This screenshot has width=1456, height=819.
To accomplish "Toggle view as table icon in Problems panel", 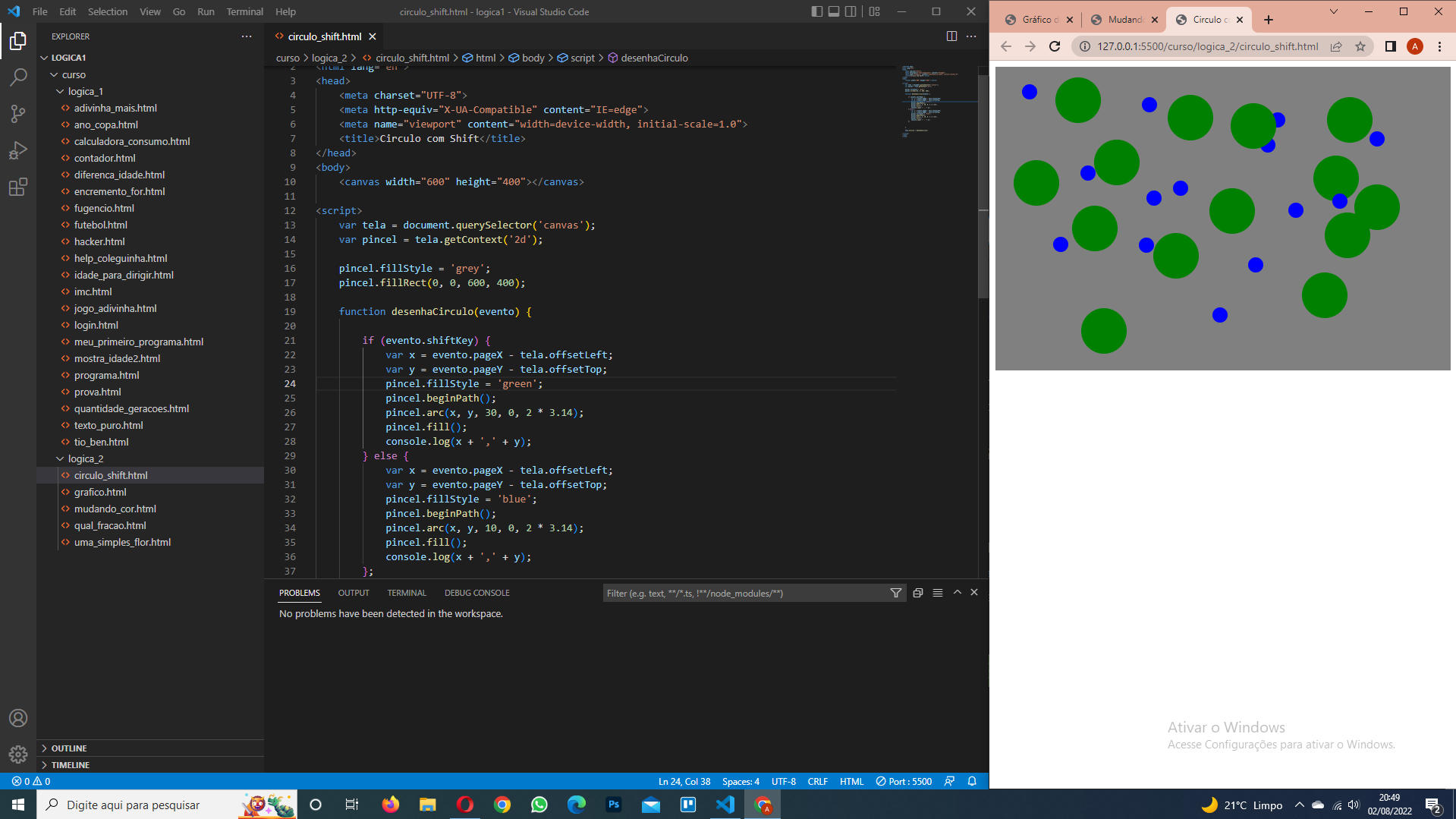I will click(938, 593).
